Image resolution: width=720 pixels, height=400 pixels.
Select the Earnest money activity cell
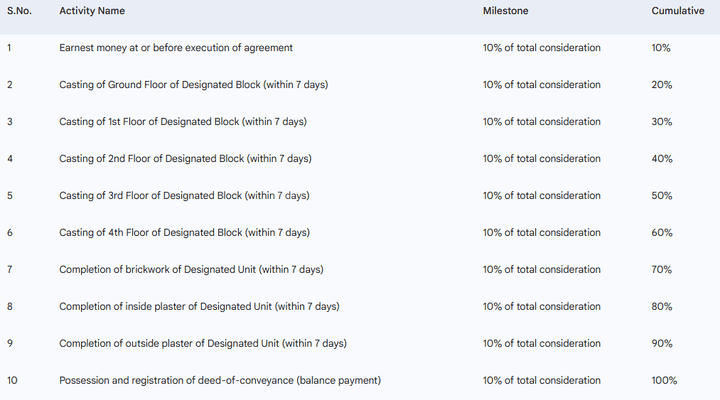176,48
